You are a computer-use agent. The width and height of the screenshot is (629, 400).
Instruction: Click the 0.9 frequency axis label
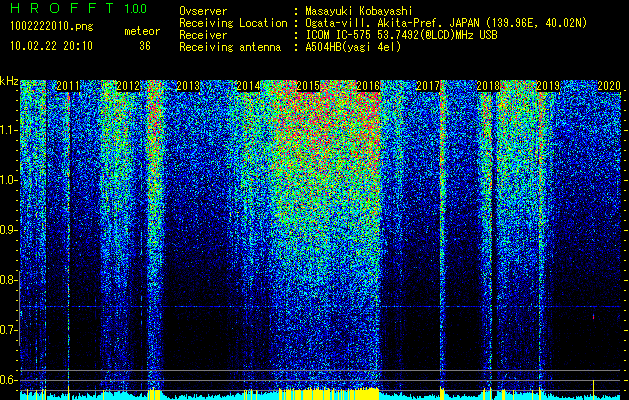[9, 230]
